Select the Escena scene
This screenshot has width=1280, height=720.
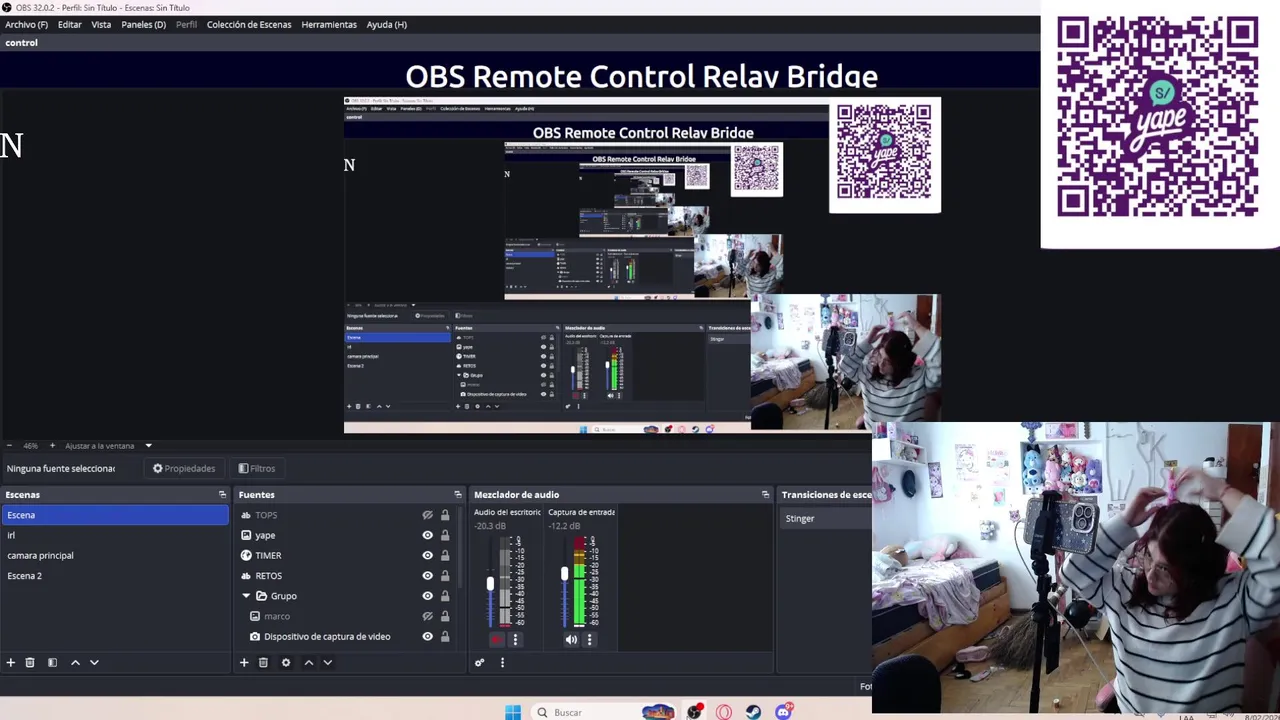pyautogui.click(x=115, y=515)
